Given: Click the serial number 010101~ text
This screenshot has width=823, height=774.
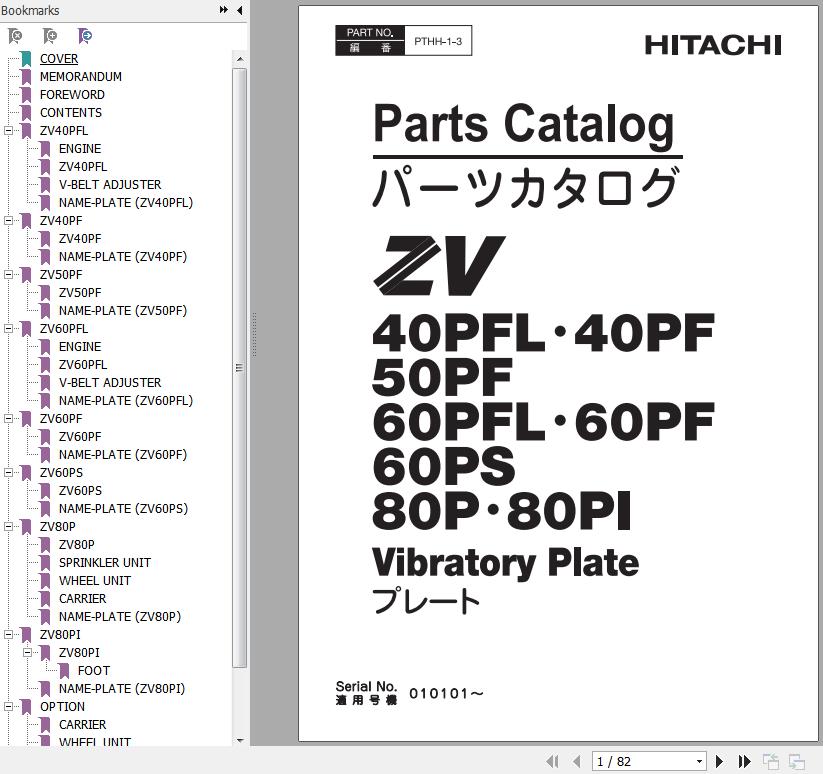Looking at the screenshot, I should [x=446, y=694].
